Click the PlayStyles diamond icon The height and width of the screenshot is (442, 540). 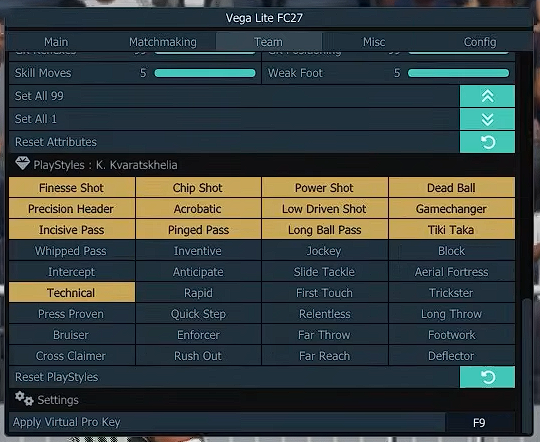click(x=22, y=163)
